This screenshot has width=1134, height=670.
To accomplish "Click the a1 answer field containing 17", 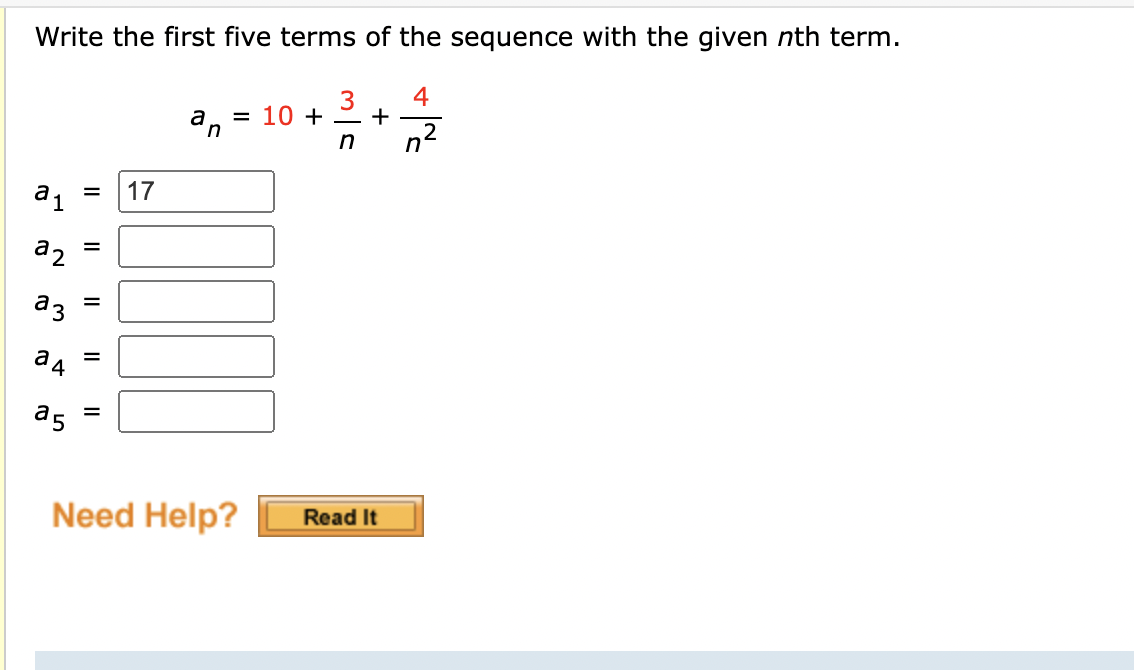I will coord(196,190).
